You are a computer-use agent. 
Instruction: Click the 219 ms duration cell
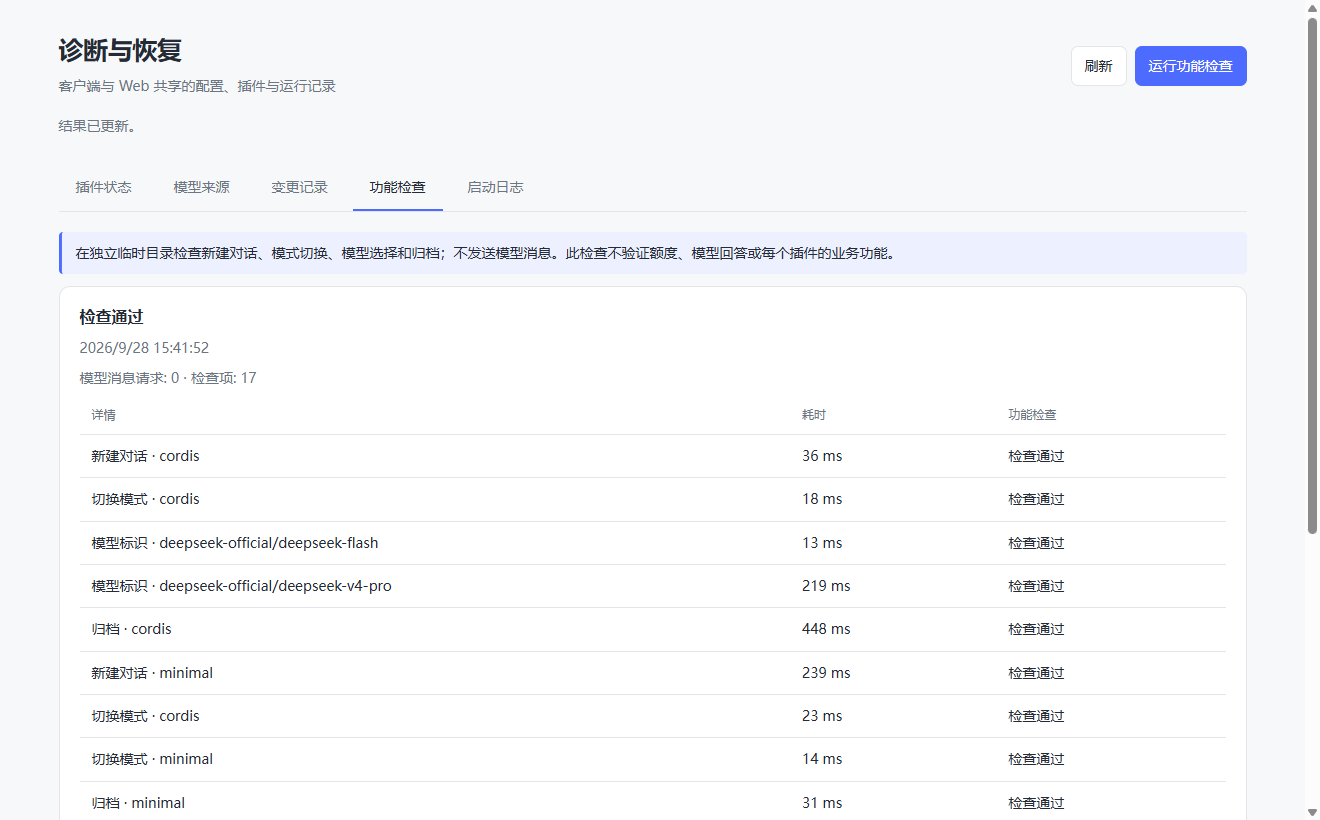click(826, 586)
